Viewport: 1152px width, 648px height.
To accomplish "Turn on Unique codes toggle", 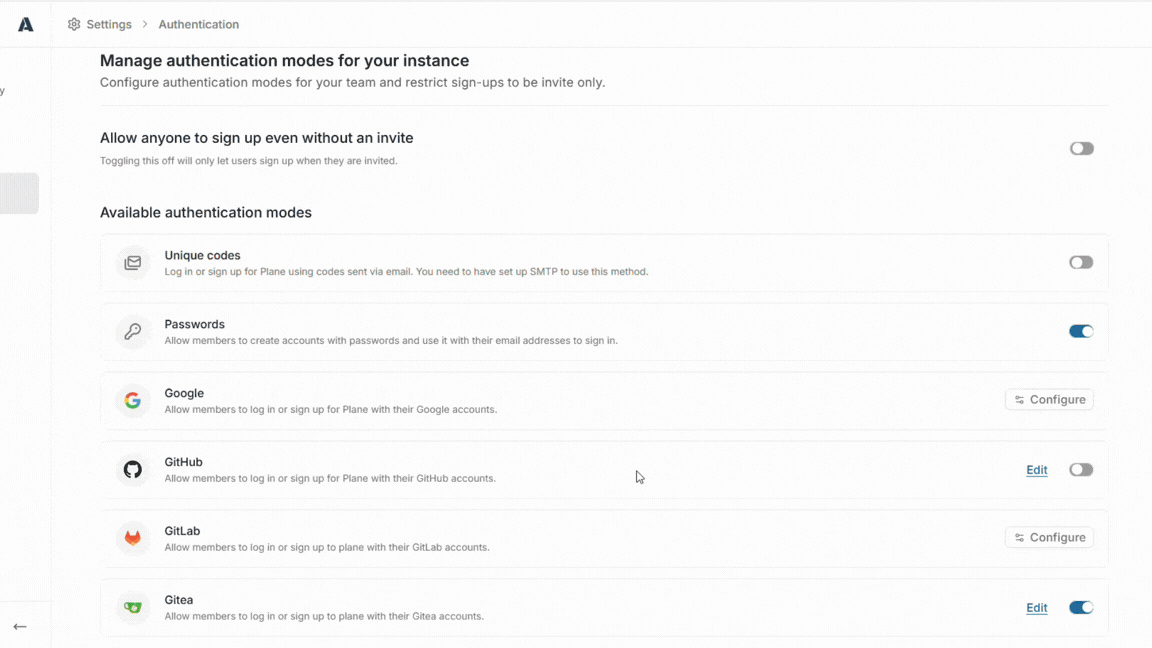I will 1081,262.
